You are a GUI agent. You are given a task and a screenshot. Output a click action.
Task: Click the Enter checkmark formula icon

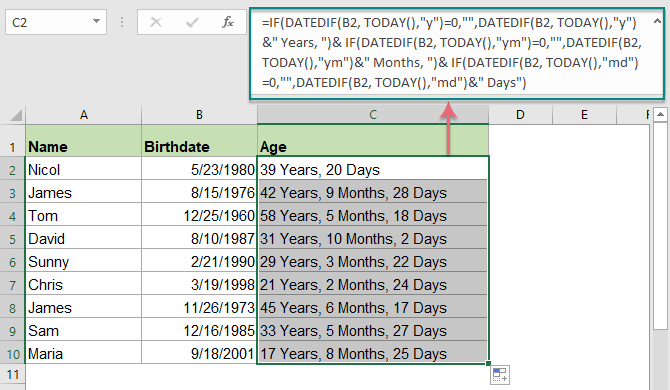tap(192, 22)
